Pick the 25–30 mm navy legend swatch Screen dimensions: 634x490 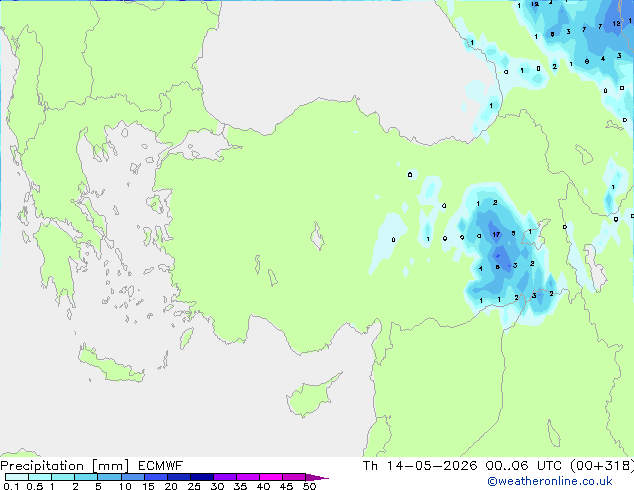[202, 477]
